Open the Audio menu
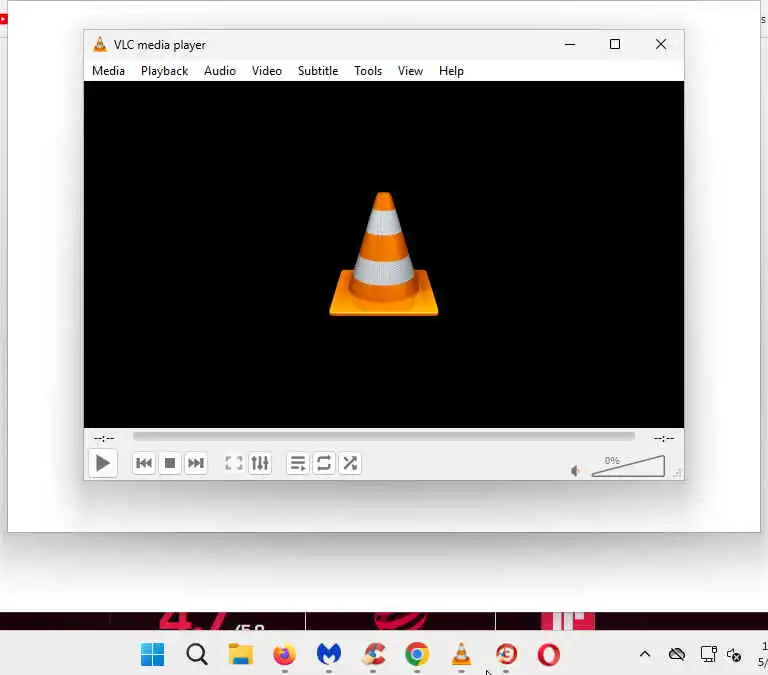 point(220,71)
